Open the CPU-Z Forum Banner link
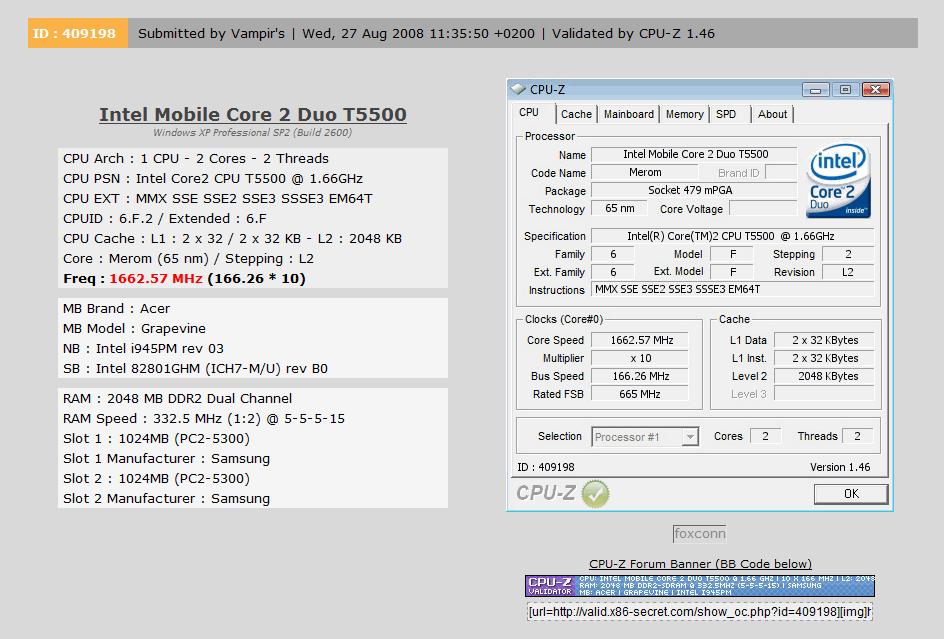This screenshot has height=639, width=944. pyautogui.click(x=700, y=564)
